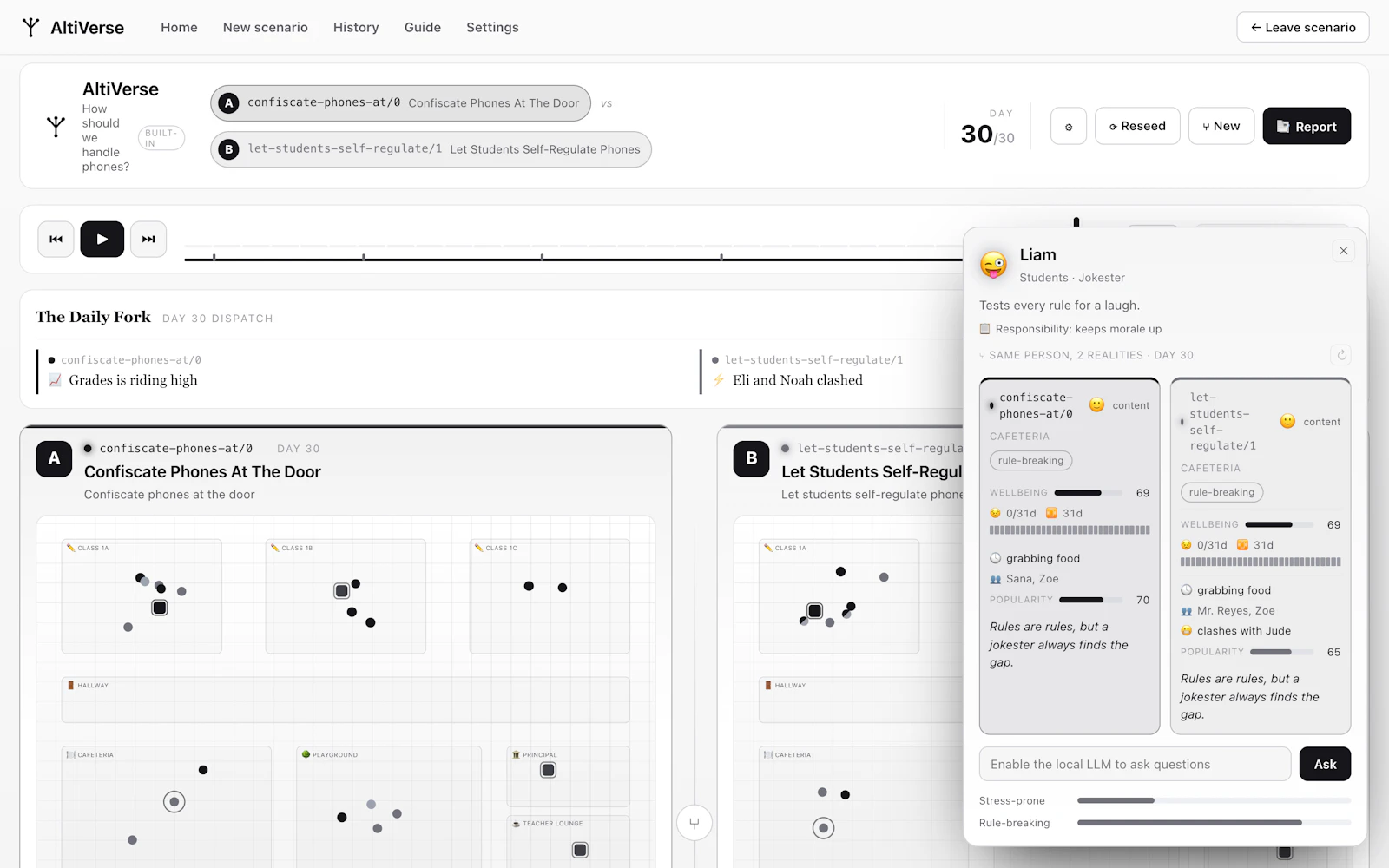Skip forward to the end of the timeline
Viewport: 1389px width, 868px height.
pyautogui.click(x=148, y=239)
